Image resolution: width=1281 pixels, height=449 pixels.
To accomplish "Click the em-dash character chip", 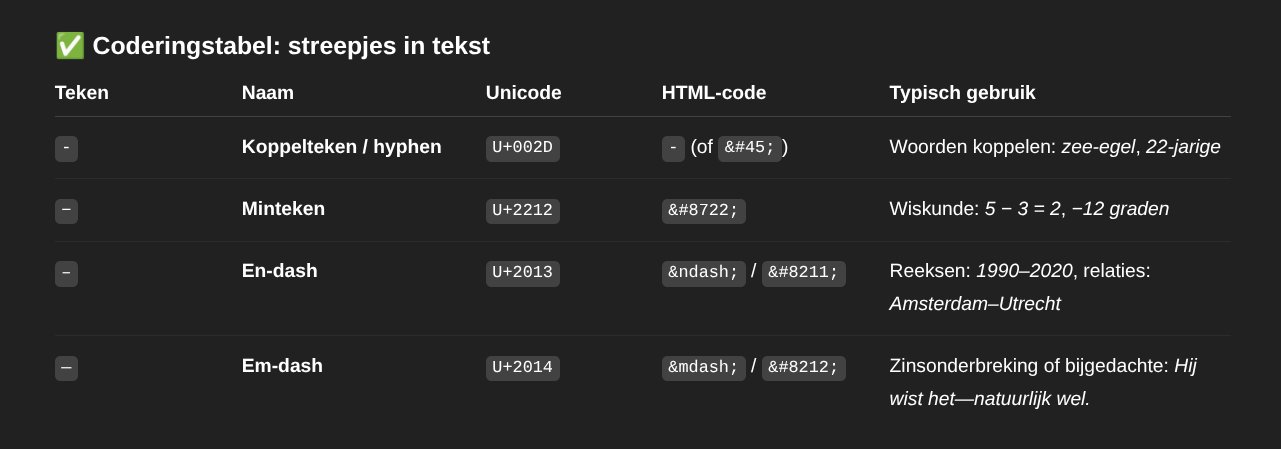I will pos(66,368).
